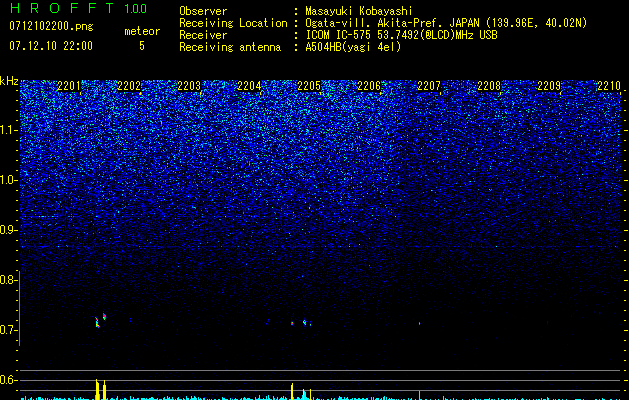
Task: Click the 0.6 frequency axis label
Action: tap(8, 380)
